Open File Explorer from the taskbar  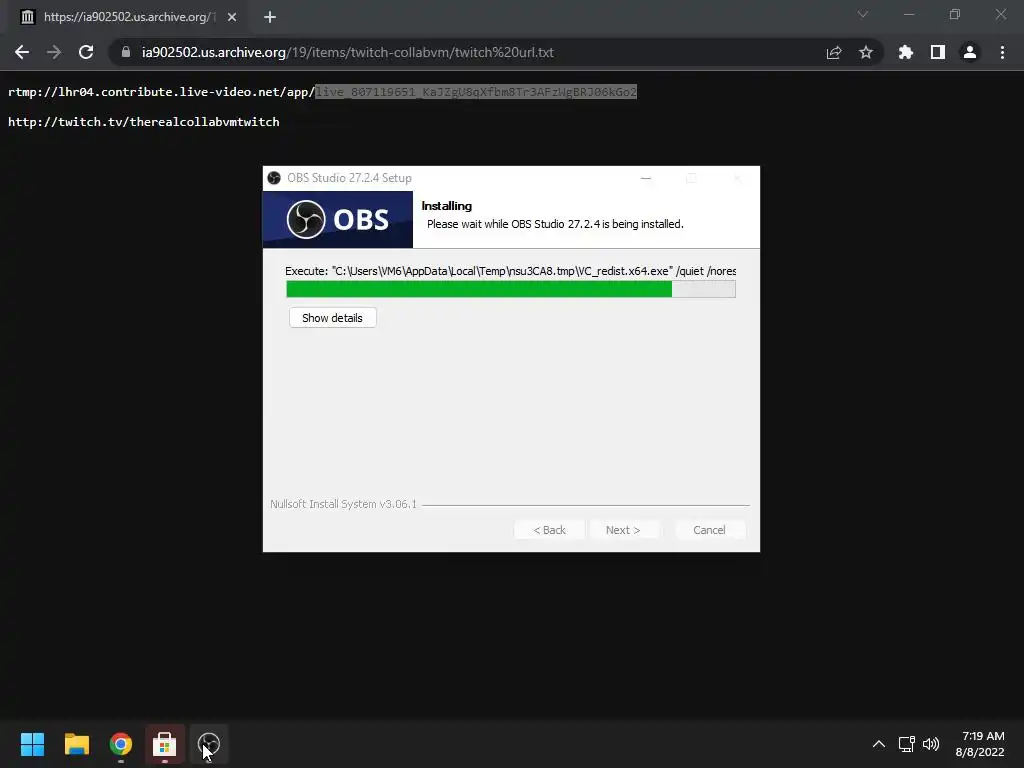tap(76, 744)
